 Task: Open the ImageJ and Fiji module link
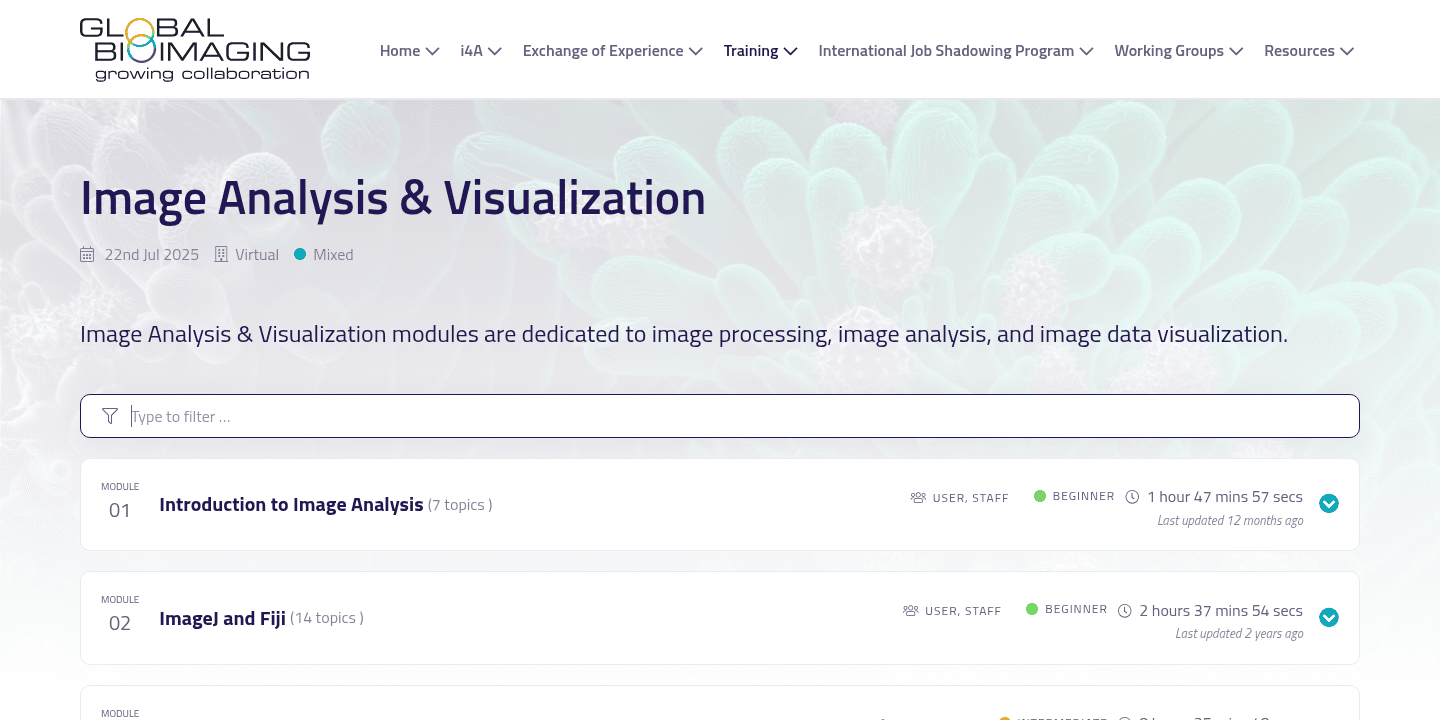coord(222,618)
